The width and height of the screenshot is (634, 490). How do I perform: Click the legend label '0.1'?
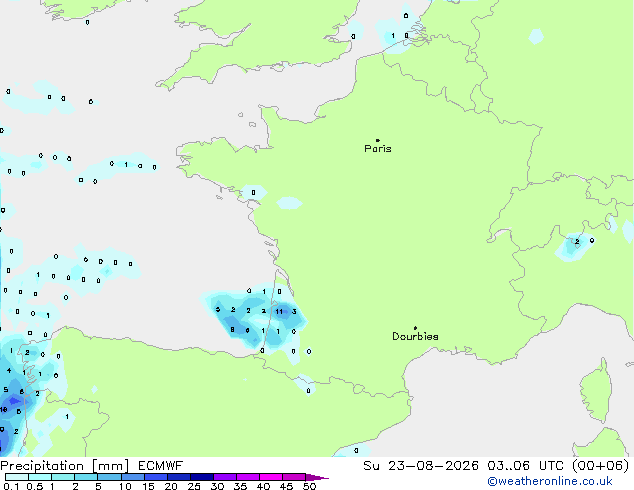pos(11,486)
